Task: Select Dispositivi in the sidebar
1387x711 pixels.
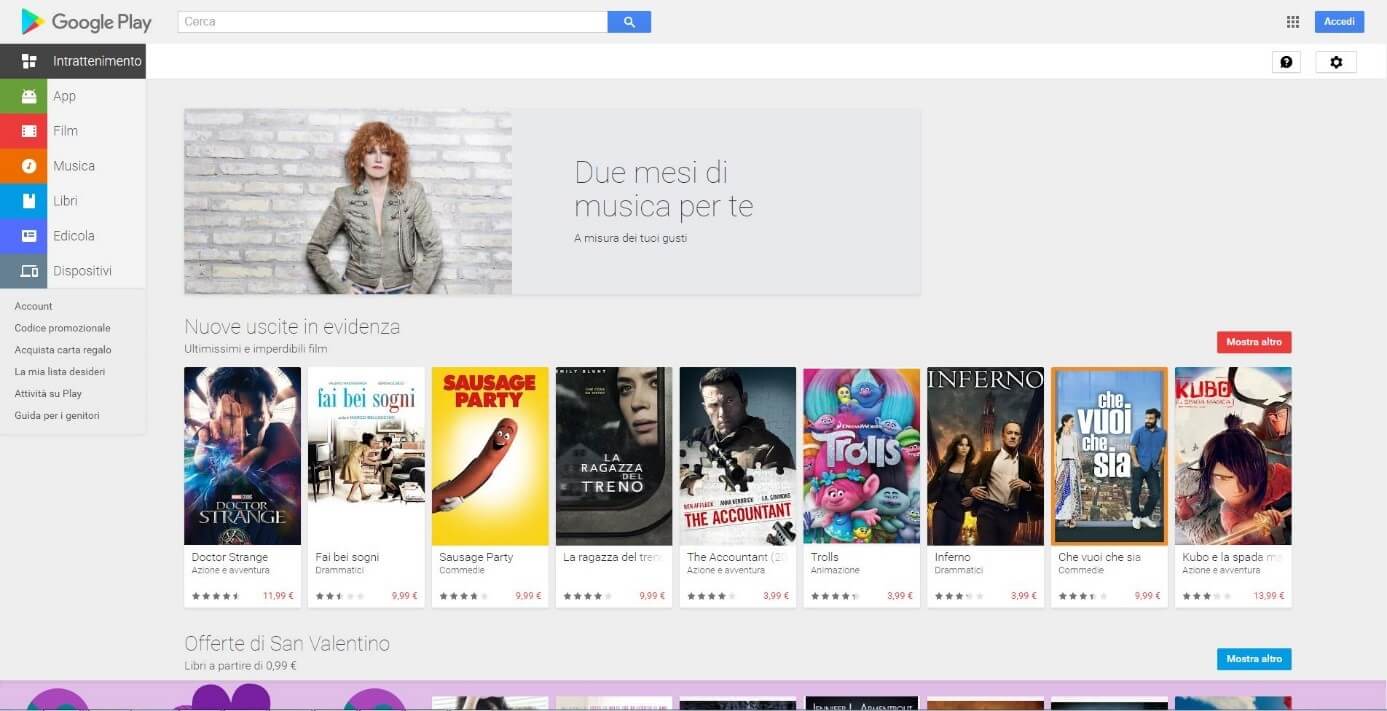Action: pyautogui.click(x=73, y=271)
